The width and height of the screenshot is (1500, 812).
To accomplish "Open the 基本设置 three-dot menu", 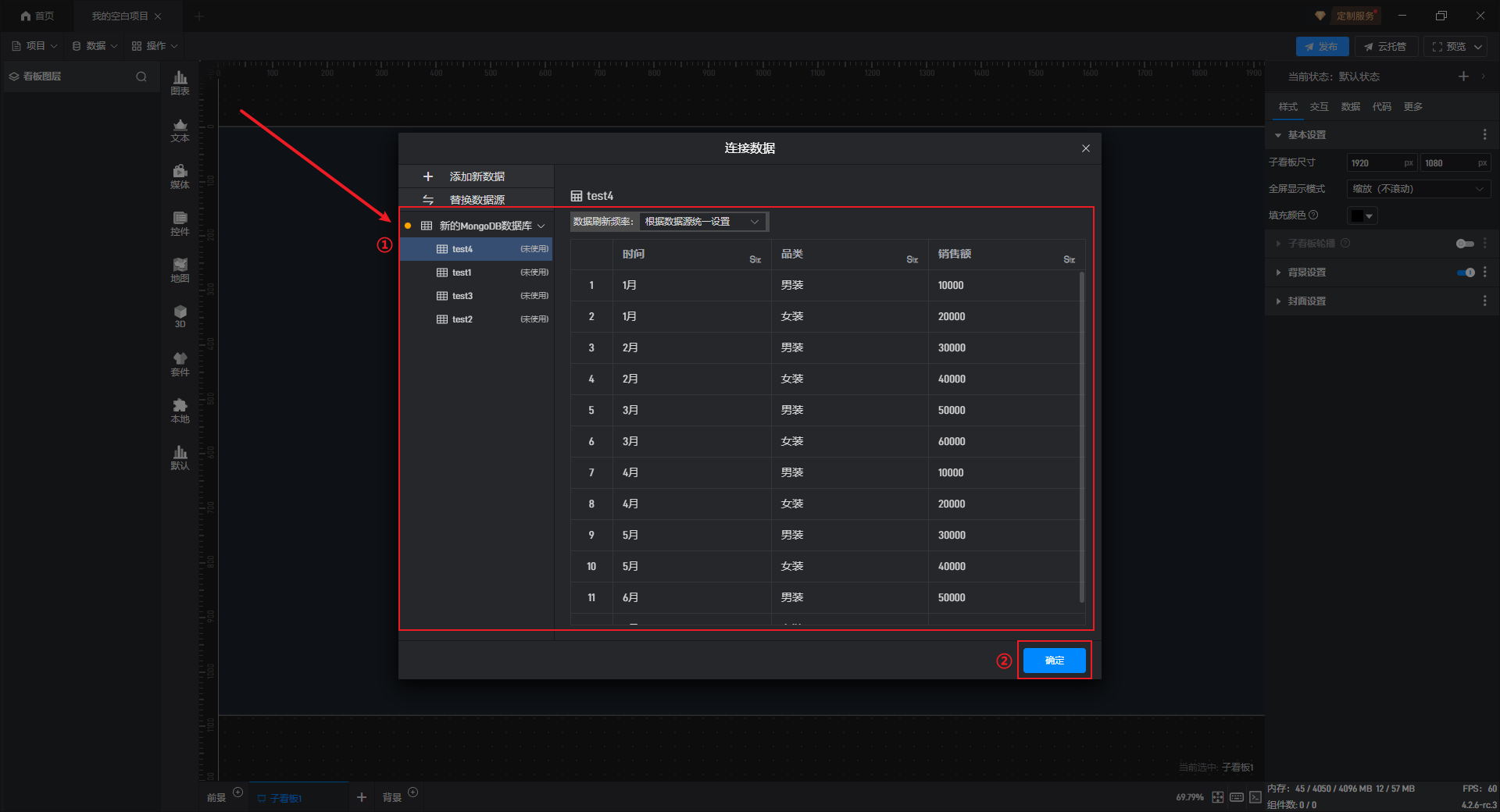I will tap(1484, 135).
